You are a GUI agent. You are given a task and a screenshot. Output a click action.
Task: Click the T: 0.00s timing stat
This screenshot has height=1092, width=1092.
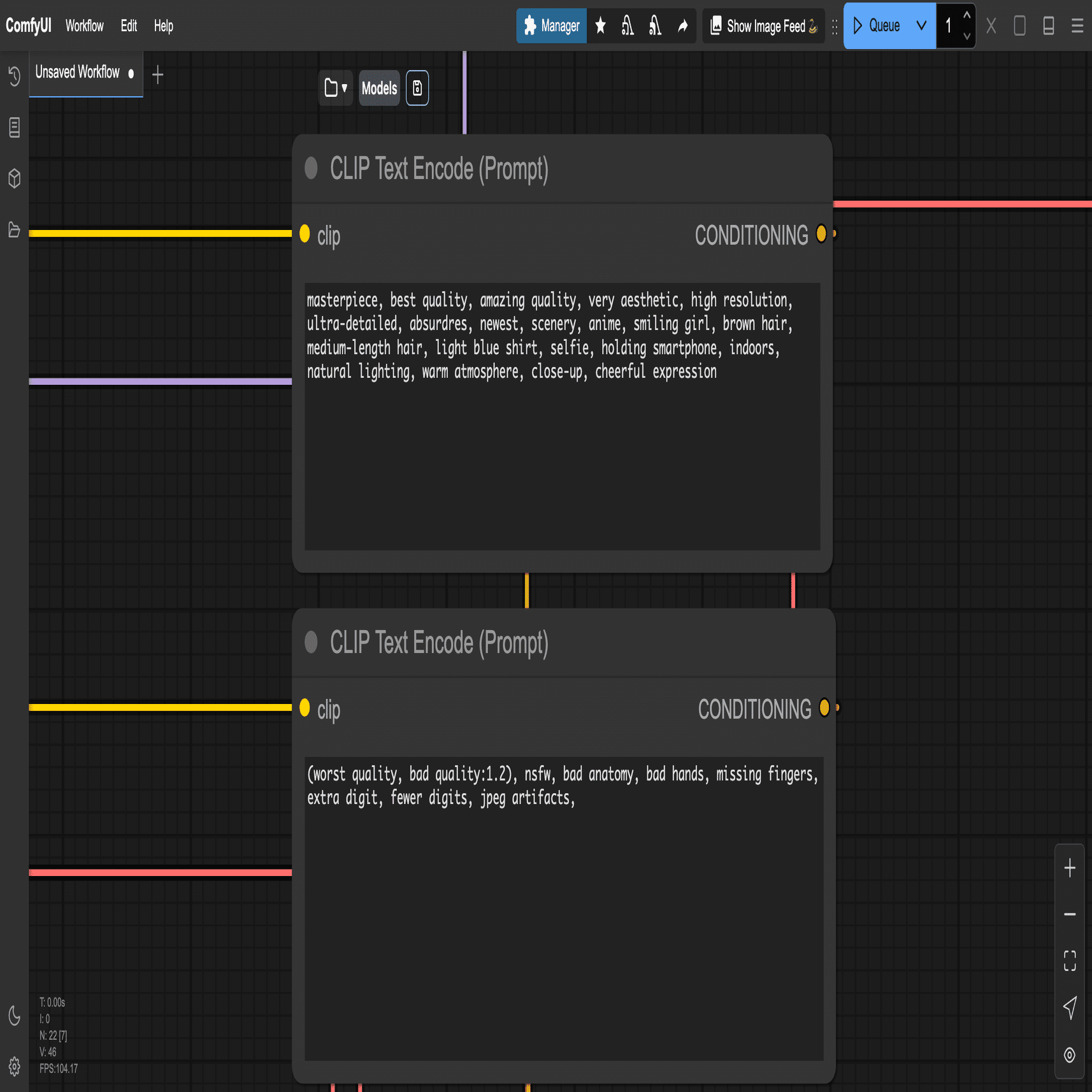click(x=52, y=1002)
